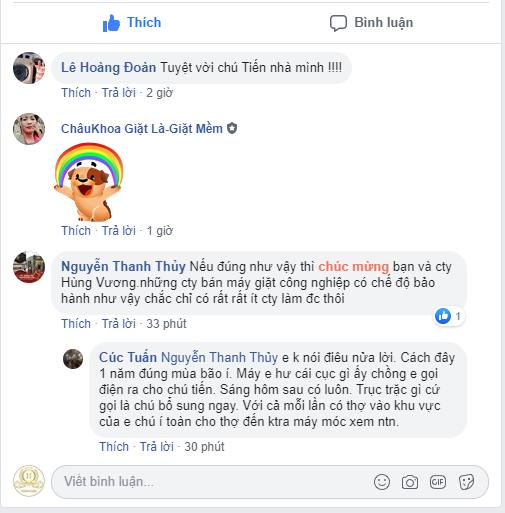Open the sticker picker icon
505x513 pixels.
tap(466, 482)
